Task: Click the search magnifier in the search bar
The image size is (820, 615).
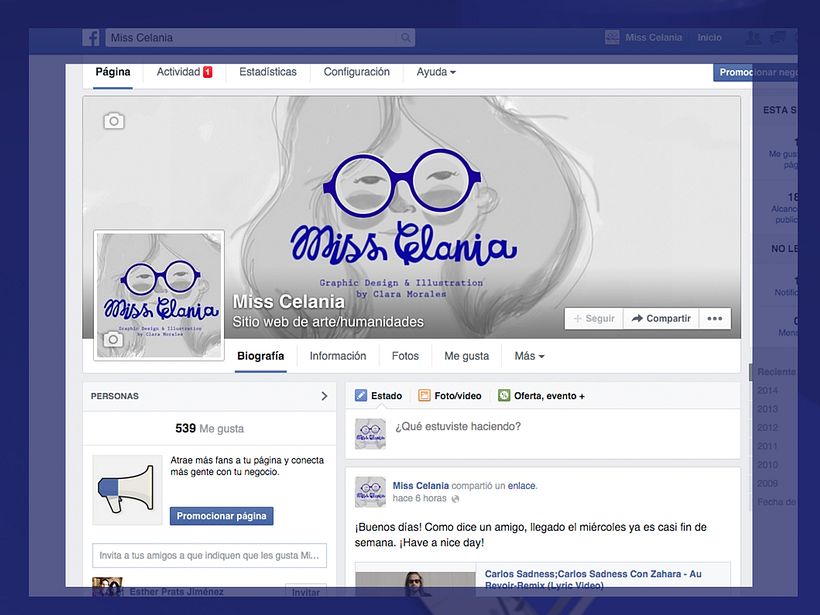Action: click(404, 37)
